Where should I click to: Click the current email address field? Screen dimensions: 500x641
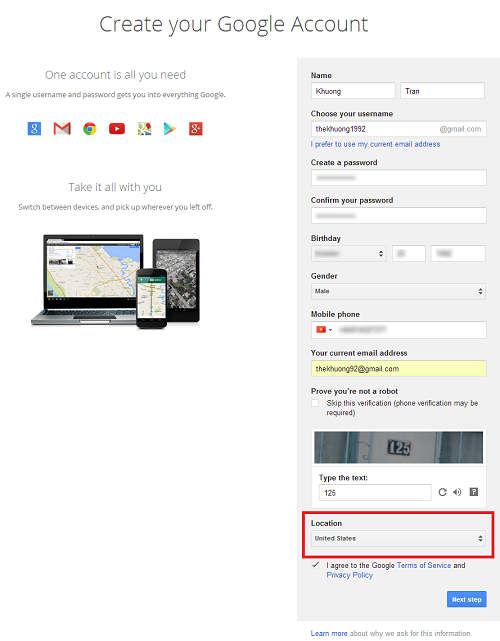click(399, 368)
